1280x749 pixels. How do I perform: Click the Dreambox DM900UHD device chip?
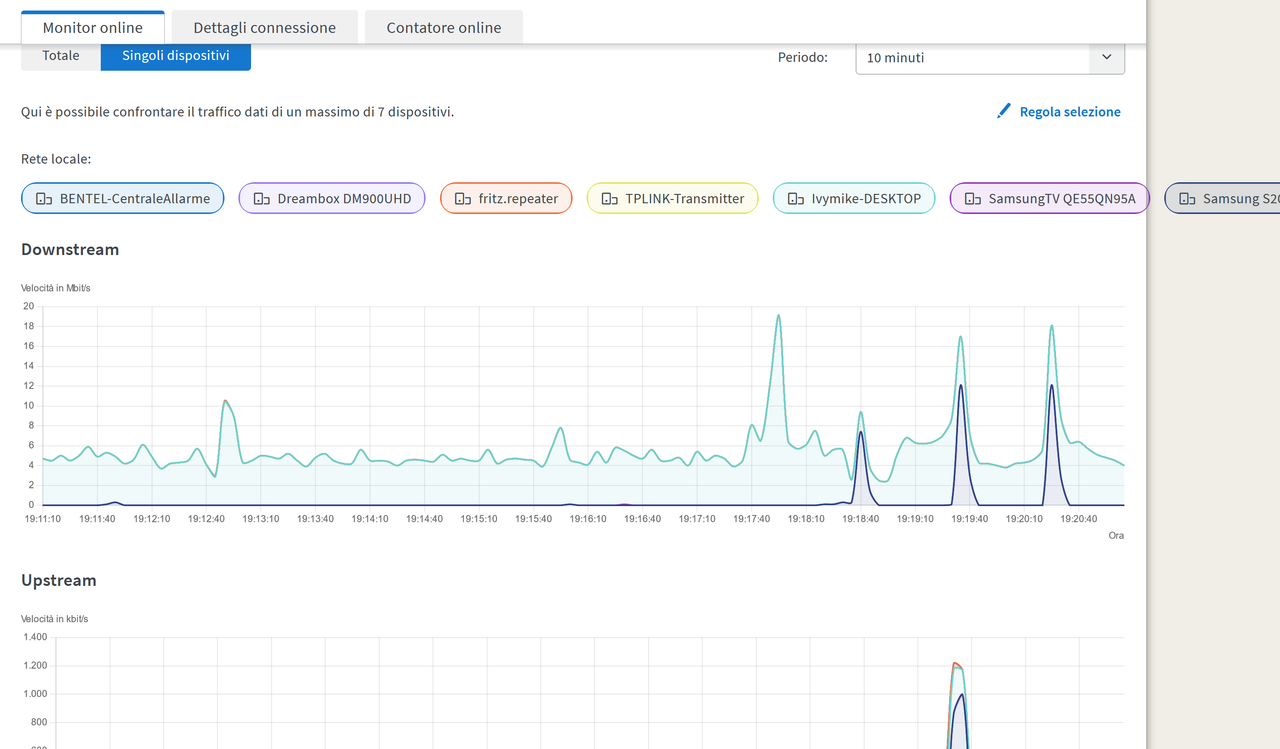coord(332,198)
